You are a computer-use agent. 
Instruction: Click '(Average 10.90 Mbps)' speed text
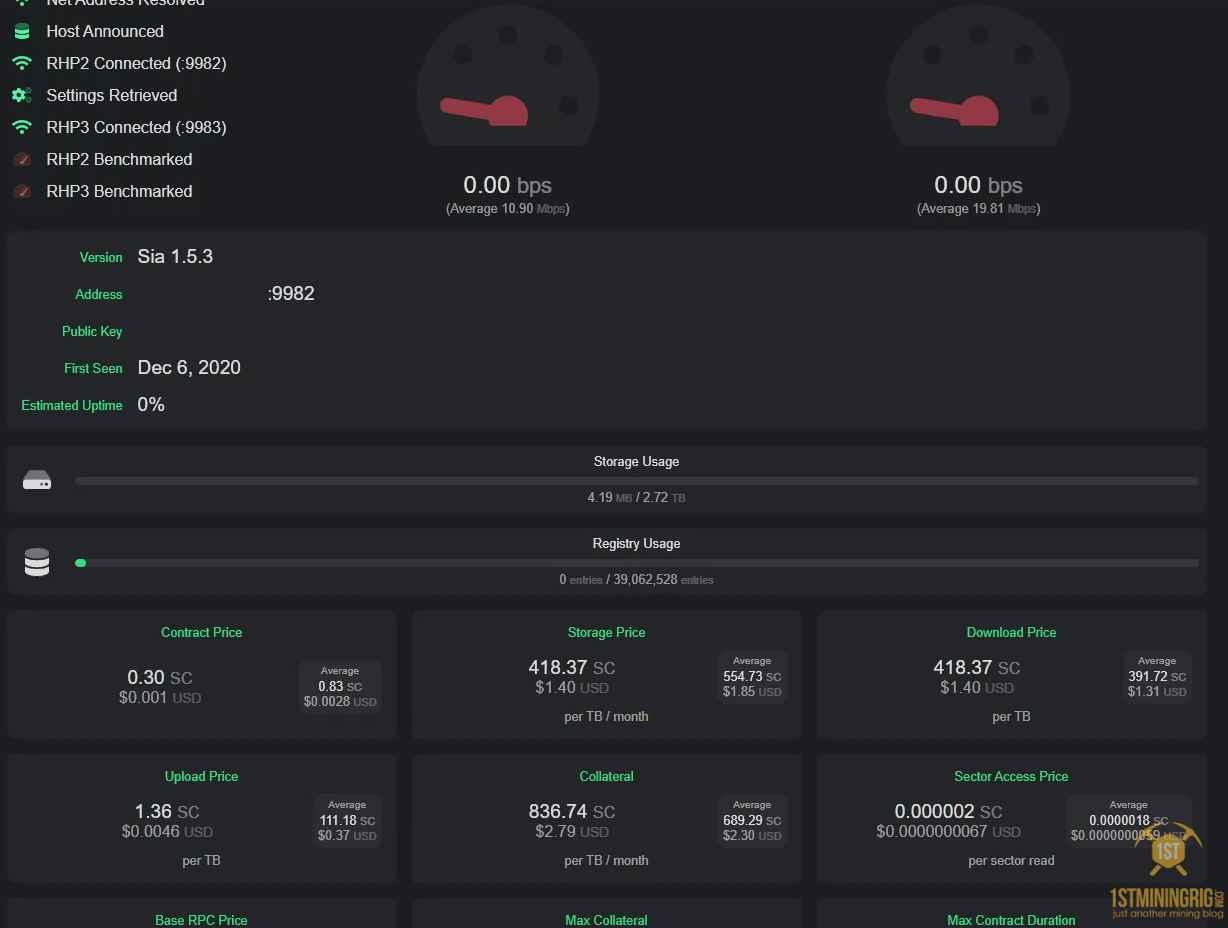tap(508, 208)
